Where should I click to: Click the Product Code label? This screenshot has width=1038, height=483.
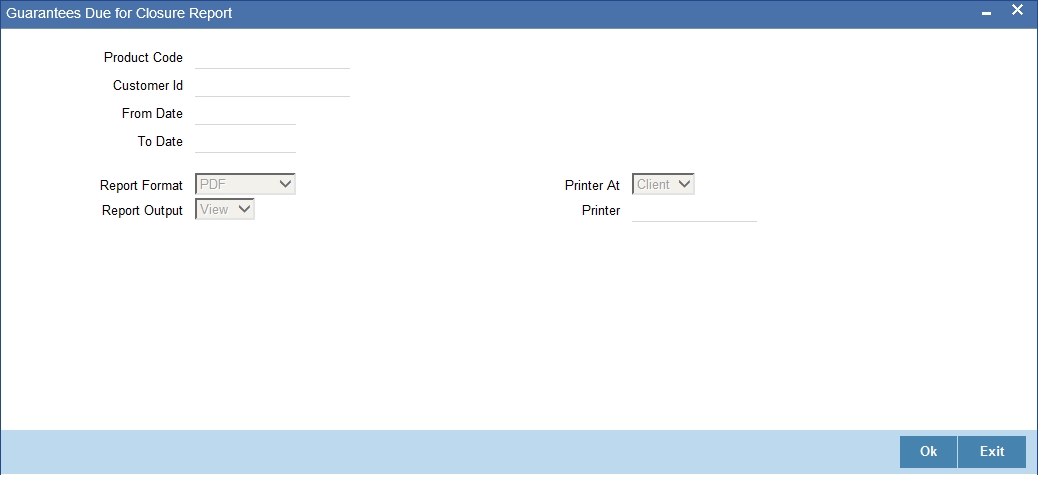click(x=143, y=58)
